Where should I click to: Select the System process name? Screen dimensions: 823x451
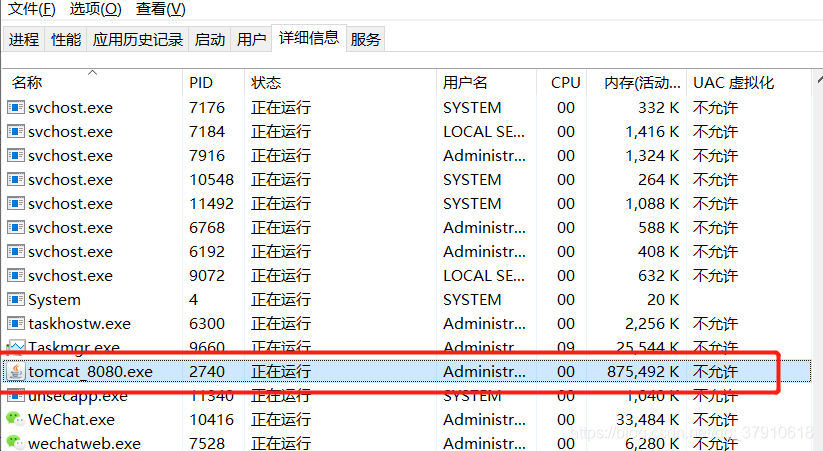pos(55,300)
